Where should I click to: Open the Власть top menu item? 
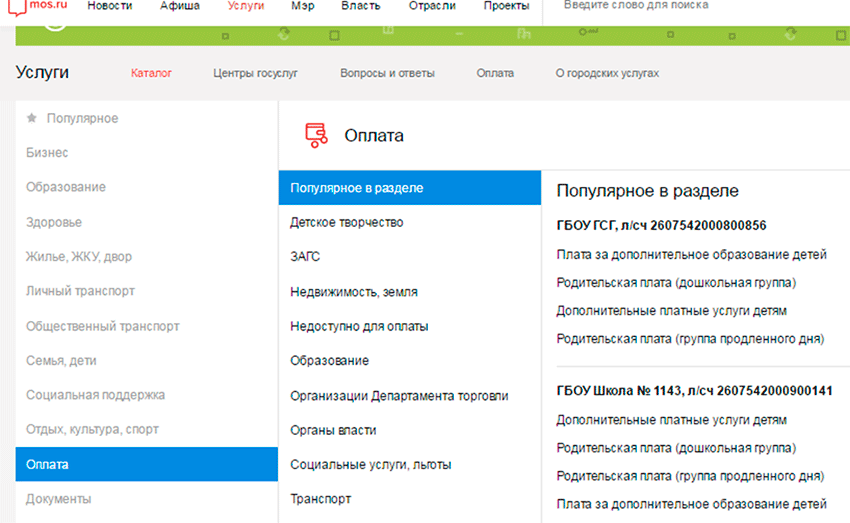tap(361, 6)
